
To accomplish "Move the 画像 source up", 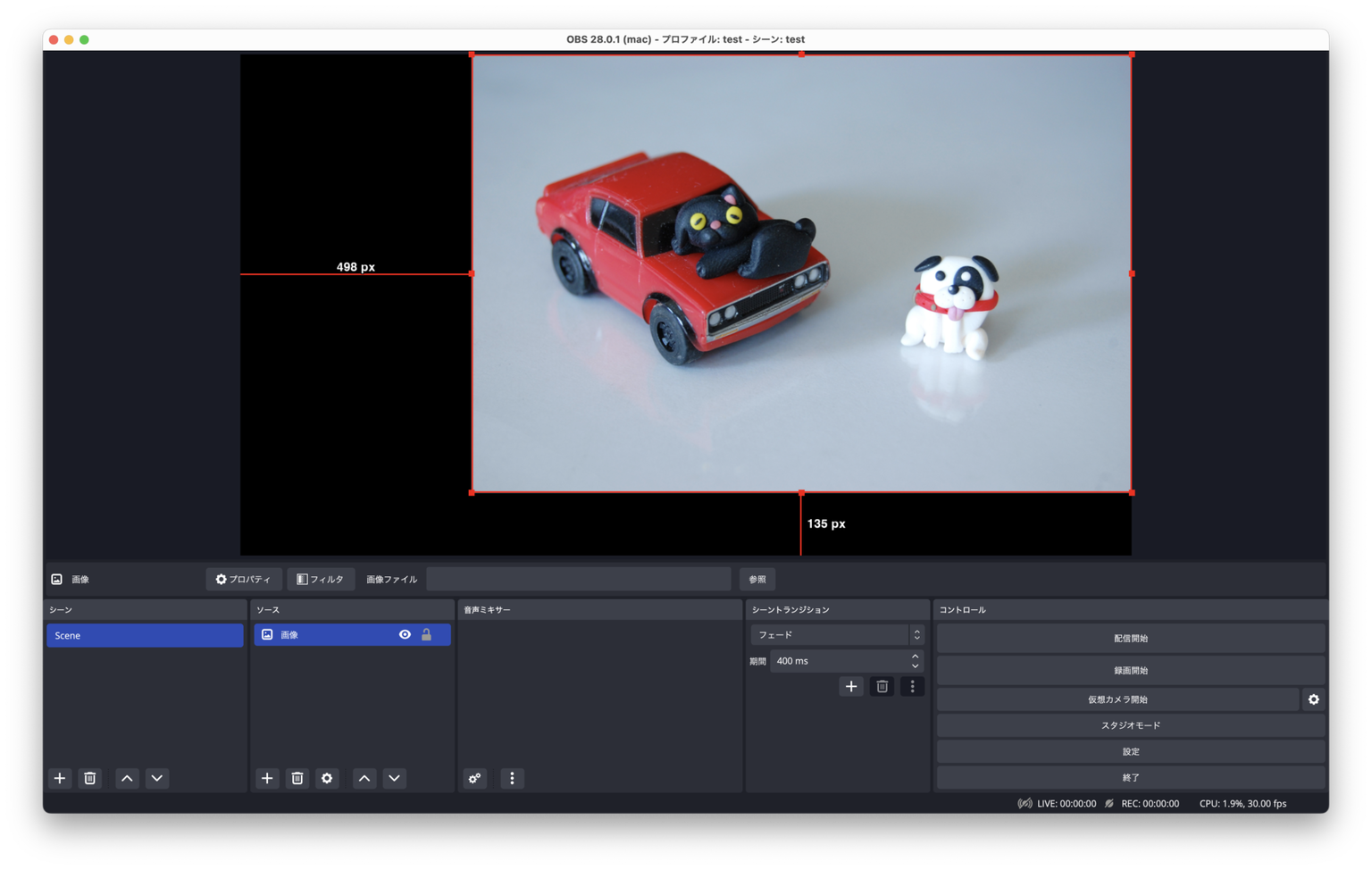I will [364, 778].
